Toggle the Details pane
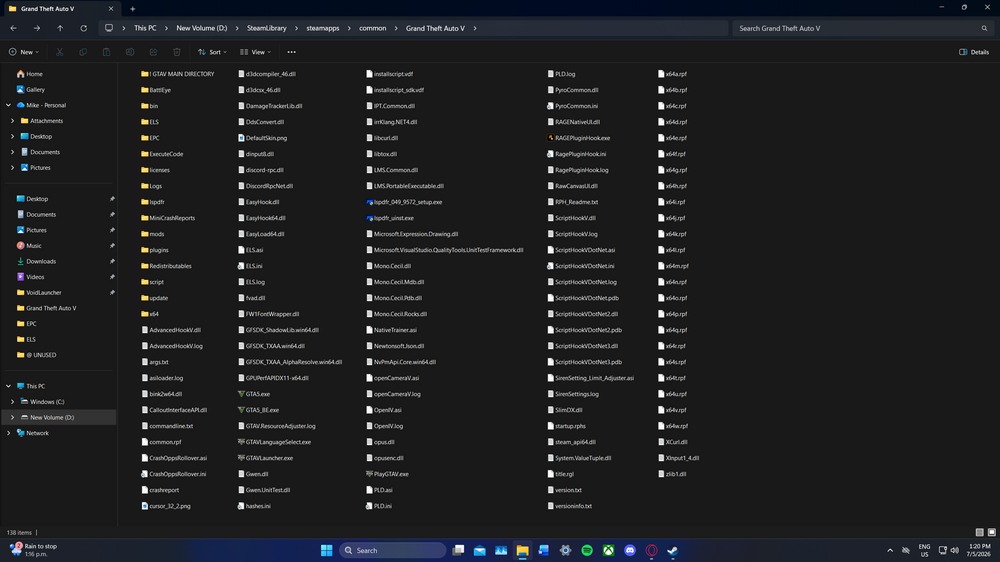1000x562 pixels. tap(974, 52)
